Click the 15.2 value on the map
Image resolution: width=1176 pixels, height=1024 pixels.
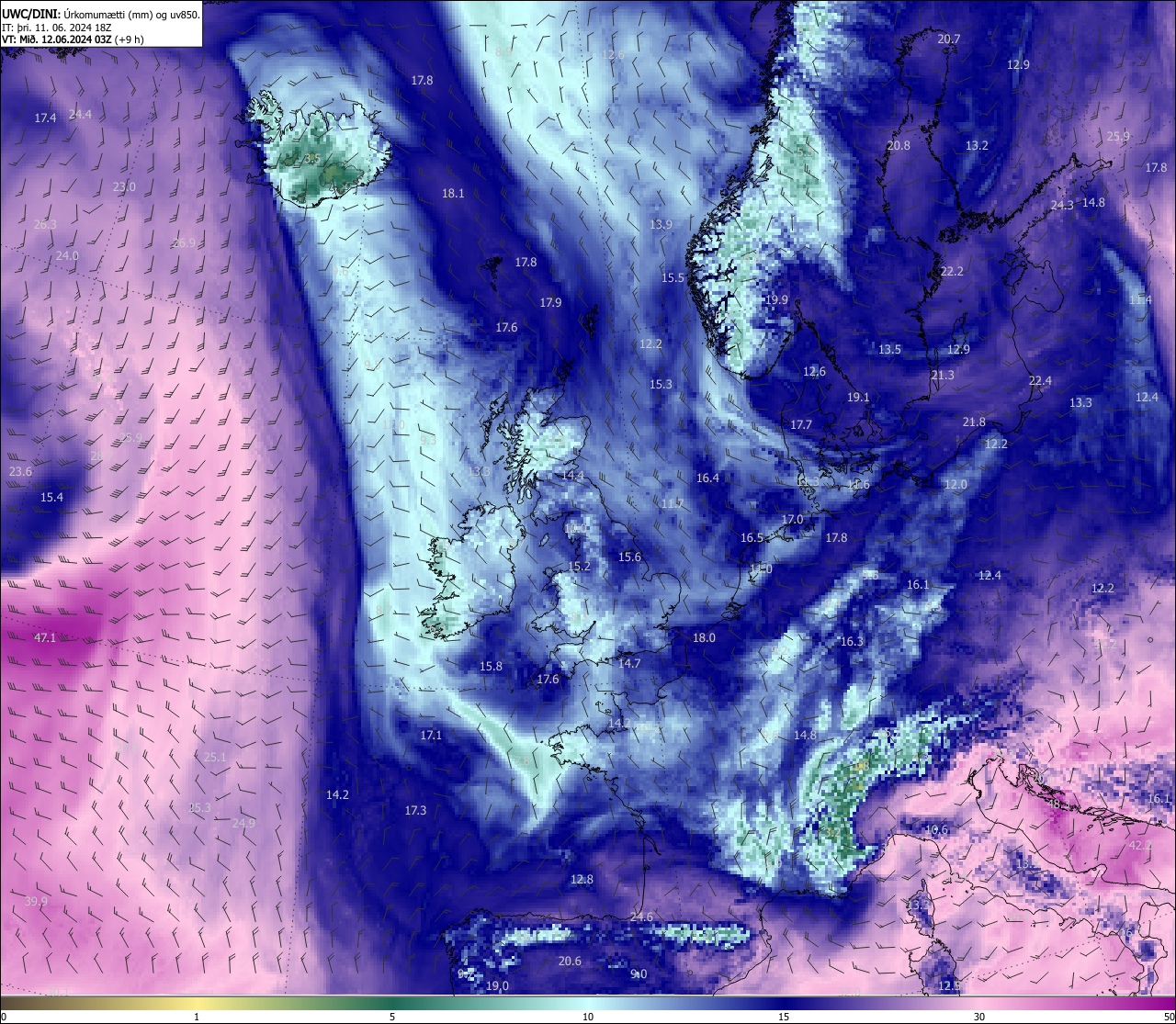[x=579, y=567]
